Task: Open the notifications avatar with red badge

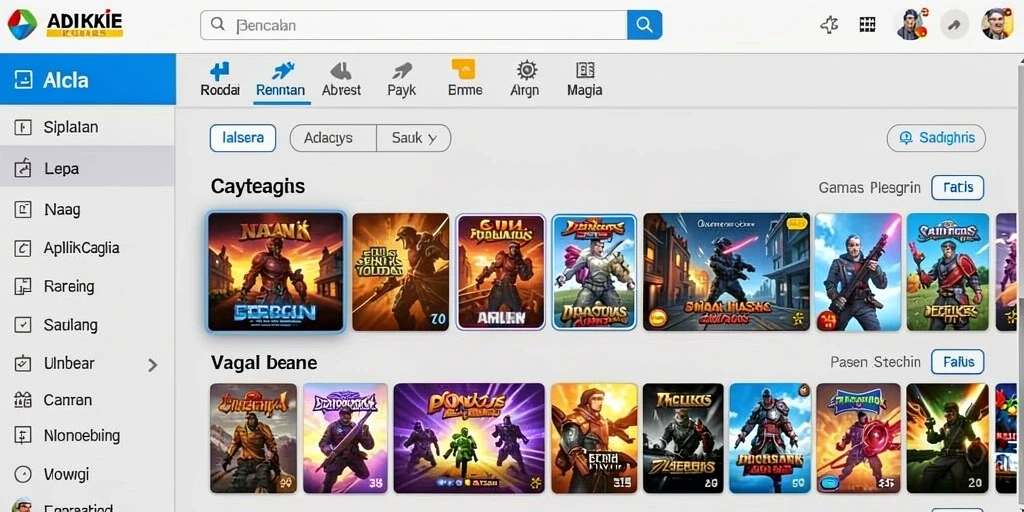Action: (911, 24)
